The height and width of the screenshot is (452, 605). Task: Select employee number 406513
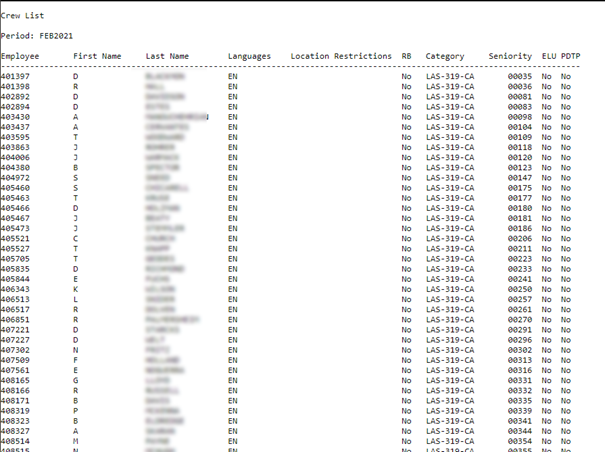[x=15, y=299]
